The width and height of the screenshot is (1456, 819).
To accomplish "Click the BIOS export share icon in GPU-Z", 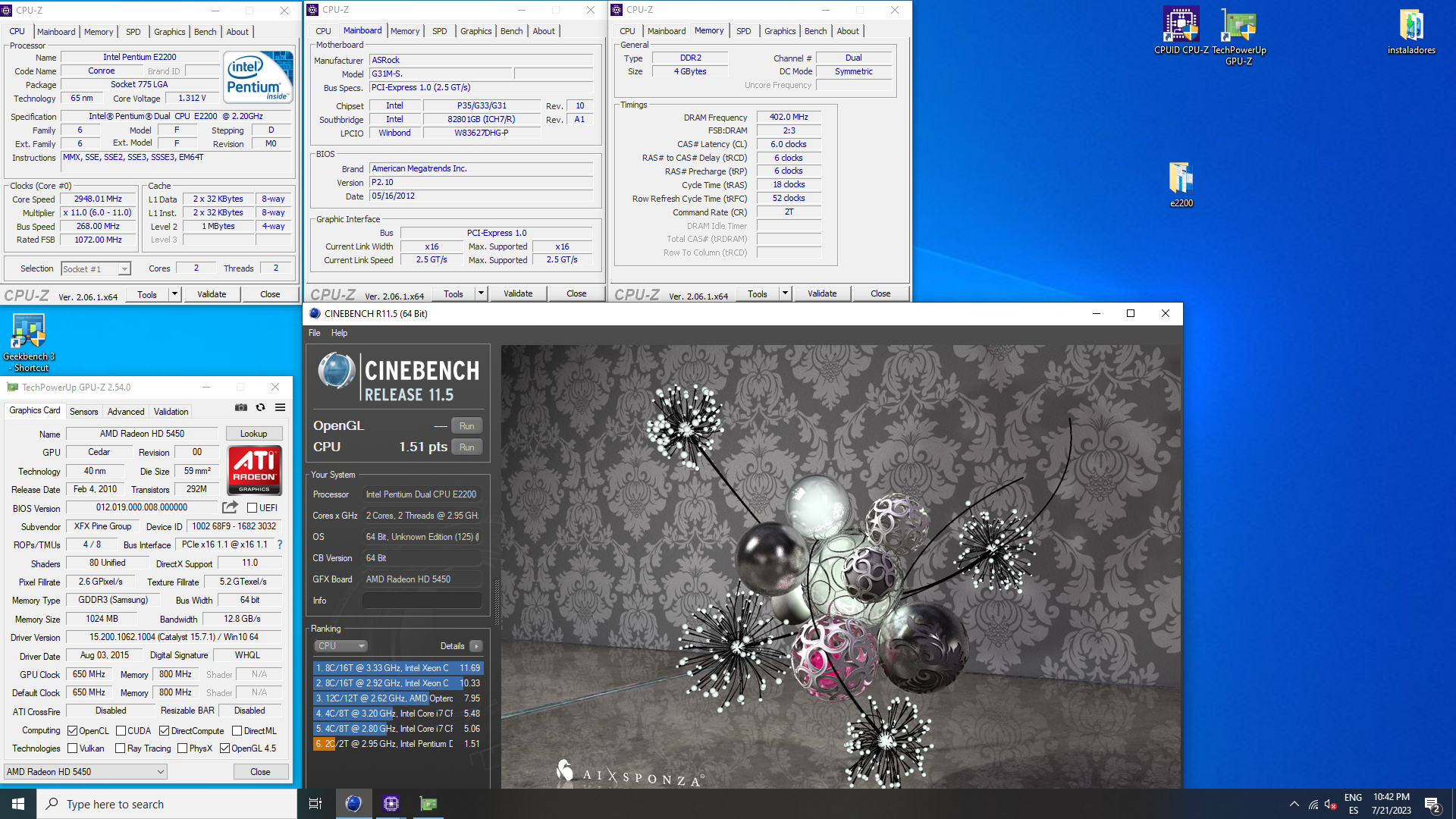I will tap(230, 507).
